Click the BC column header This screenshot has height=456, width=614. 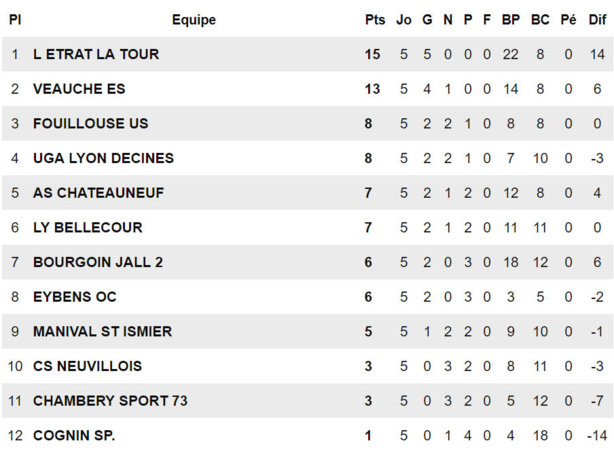coord(540,20)
